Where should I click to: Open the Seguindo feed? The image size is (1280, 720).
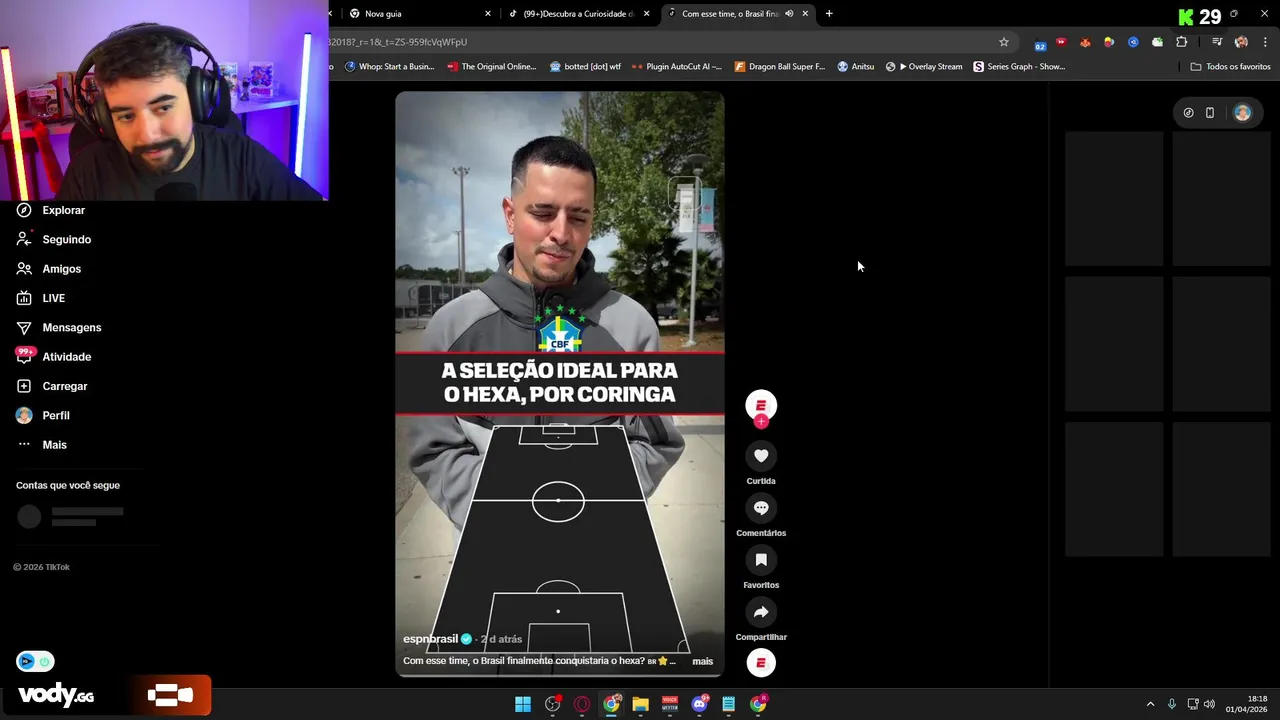[54, 240]
